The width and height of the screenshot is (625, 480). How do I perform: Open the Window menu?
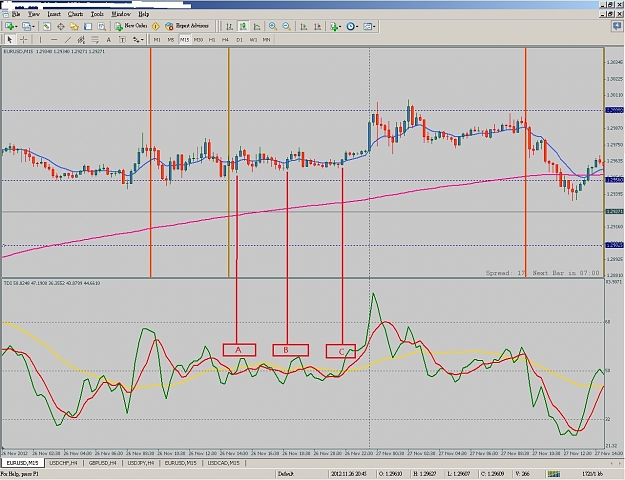tap(120, 14)
